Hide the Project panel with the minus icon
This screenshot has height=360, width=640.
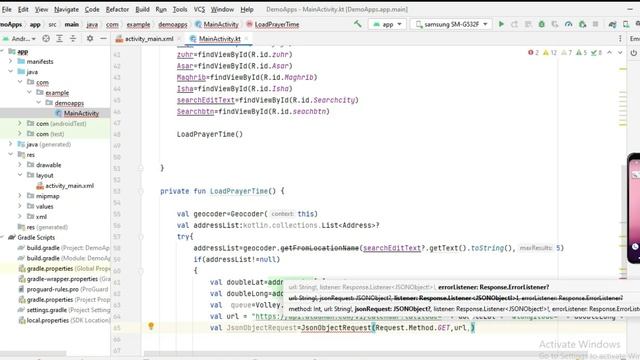click(x=103, y=38)
